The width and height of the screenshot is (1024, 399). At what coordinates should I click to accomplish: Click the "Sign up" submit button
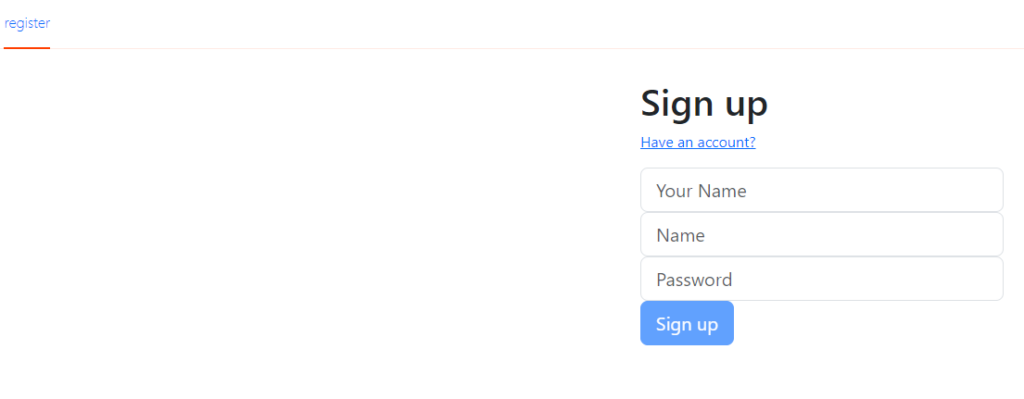coord(687,323)
